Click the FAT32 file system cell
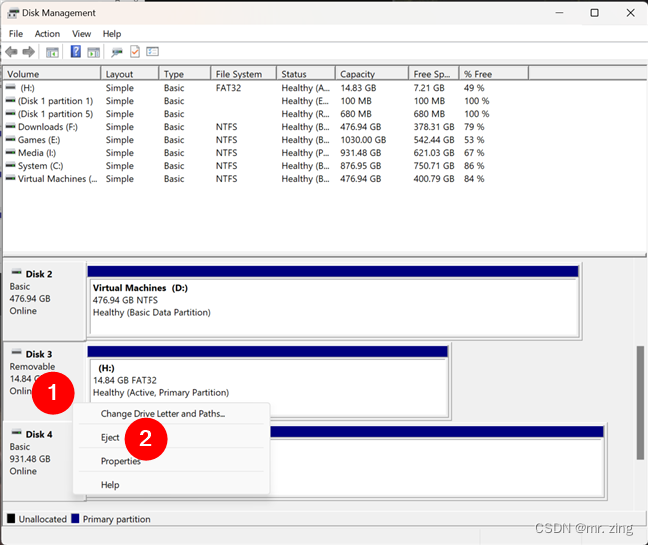This screenshot has width=648, height=545. (x=228, y=88)
